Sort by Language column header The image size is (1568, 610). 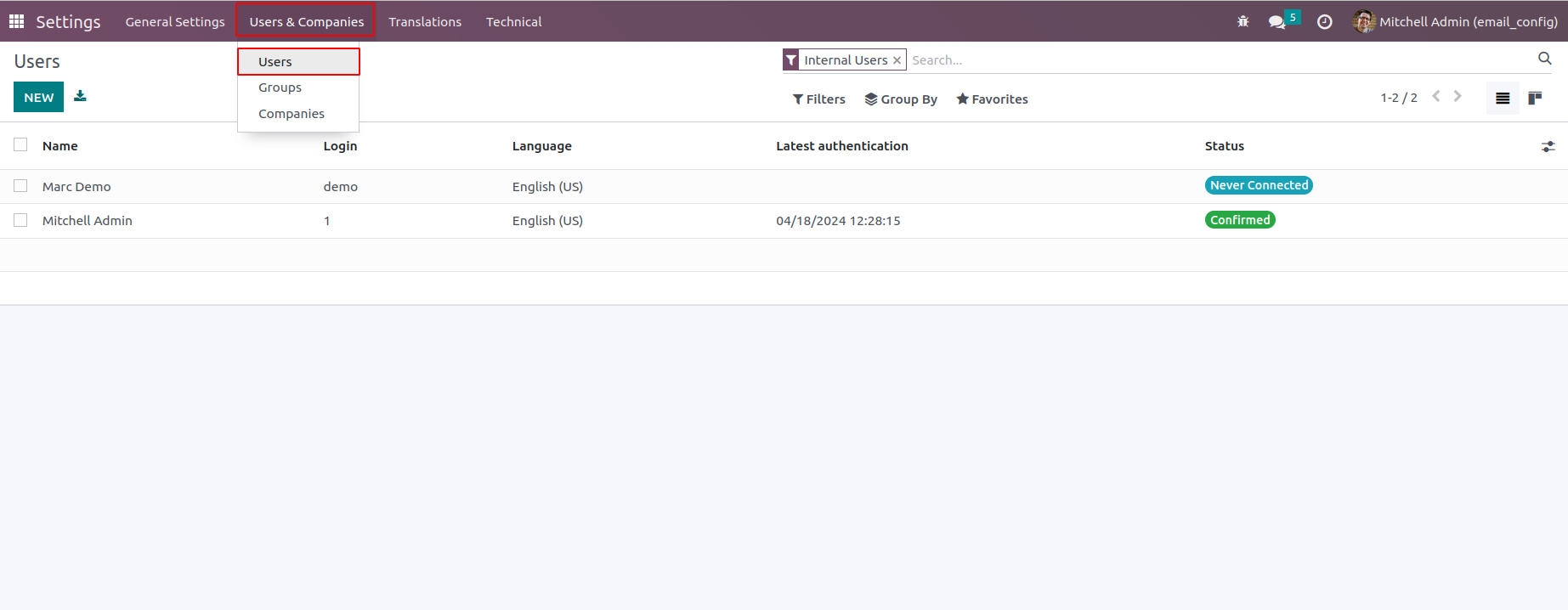[x=542, y=146]
